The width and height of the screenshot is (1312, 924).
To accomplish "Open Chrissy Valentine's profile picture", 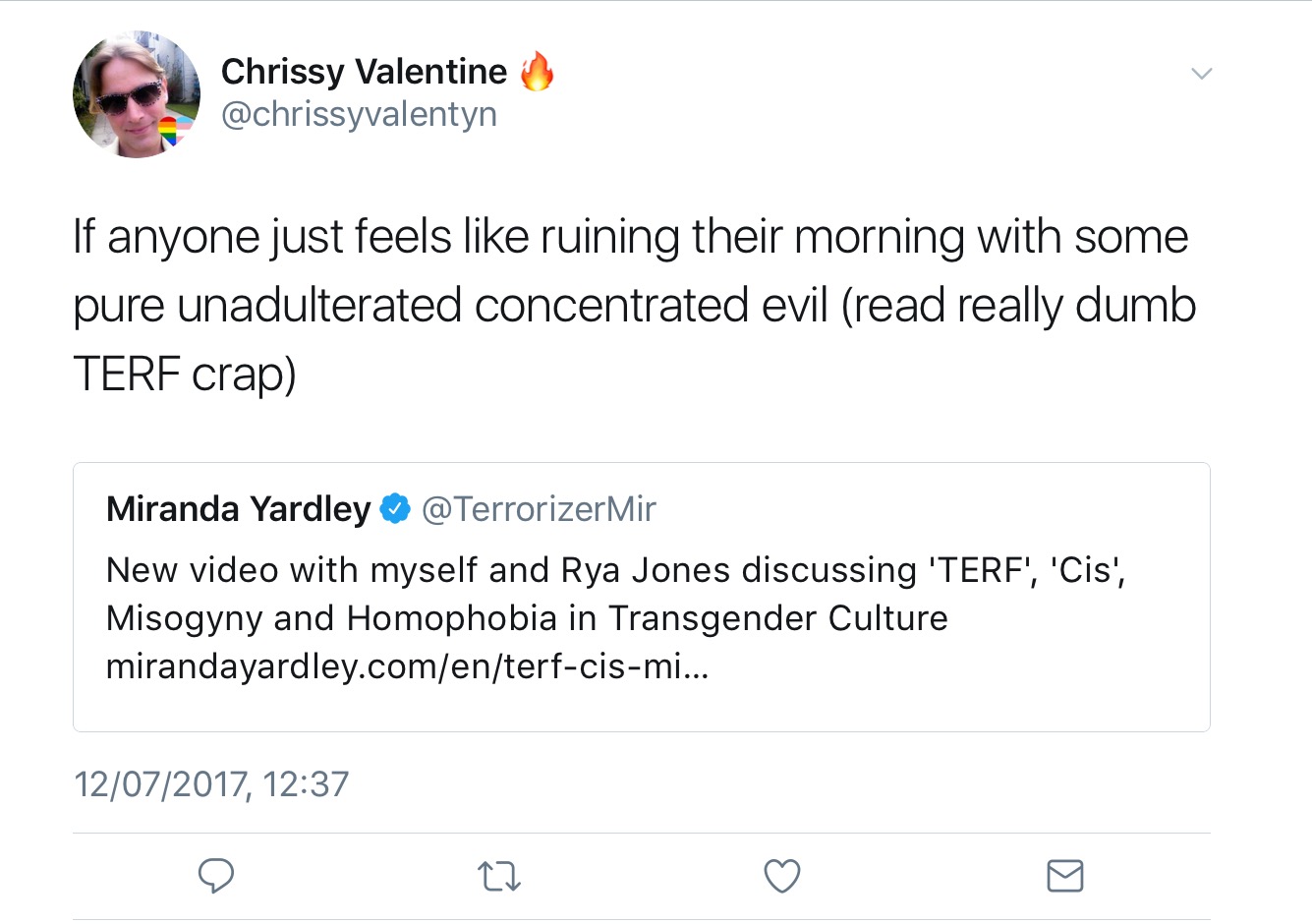I will [x=136, y=94].
